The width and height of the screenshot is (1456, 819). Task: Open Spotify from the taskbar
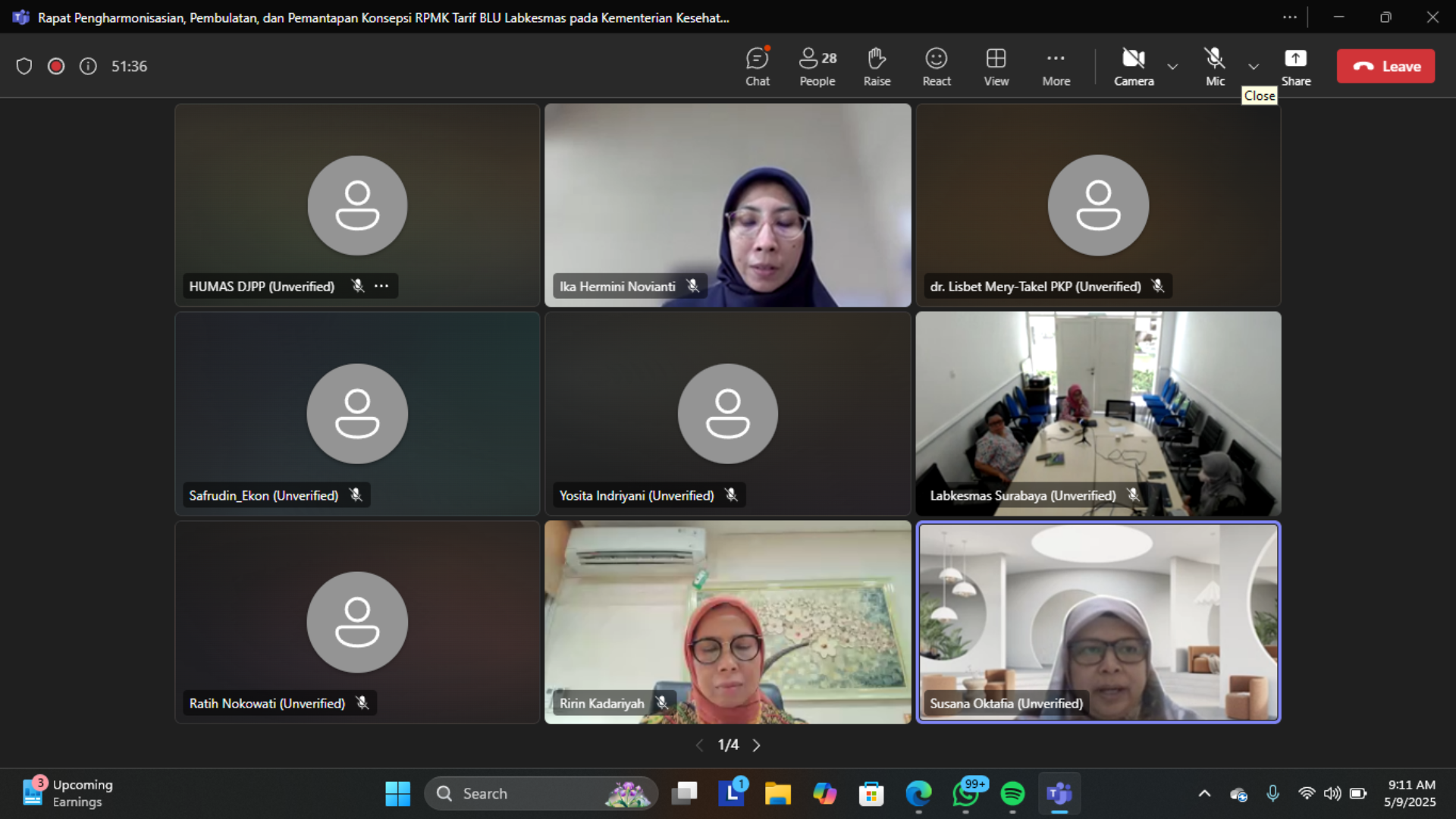click(x=1012, y=794)
